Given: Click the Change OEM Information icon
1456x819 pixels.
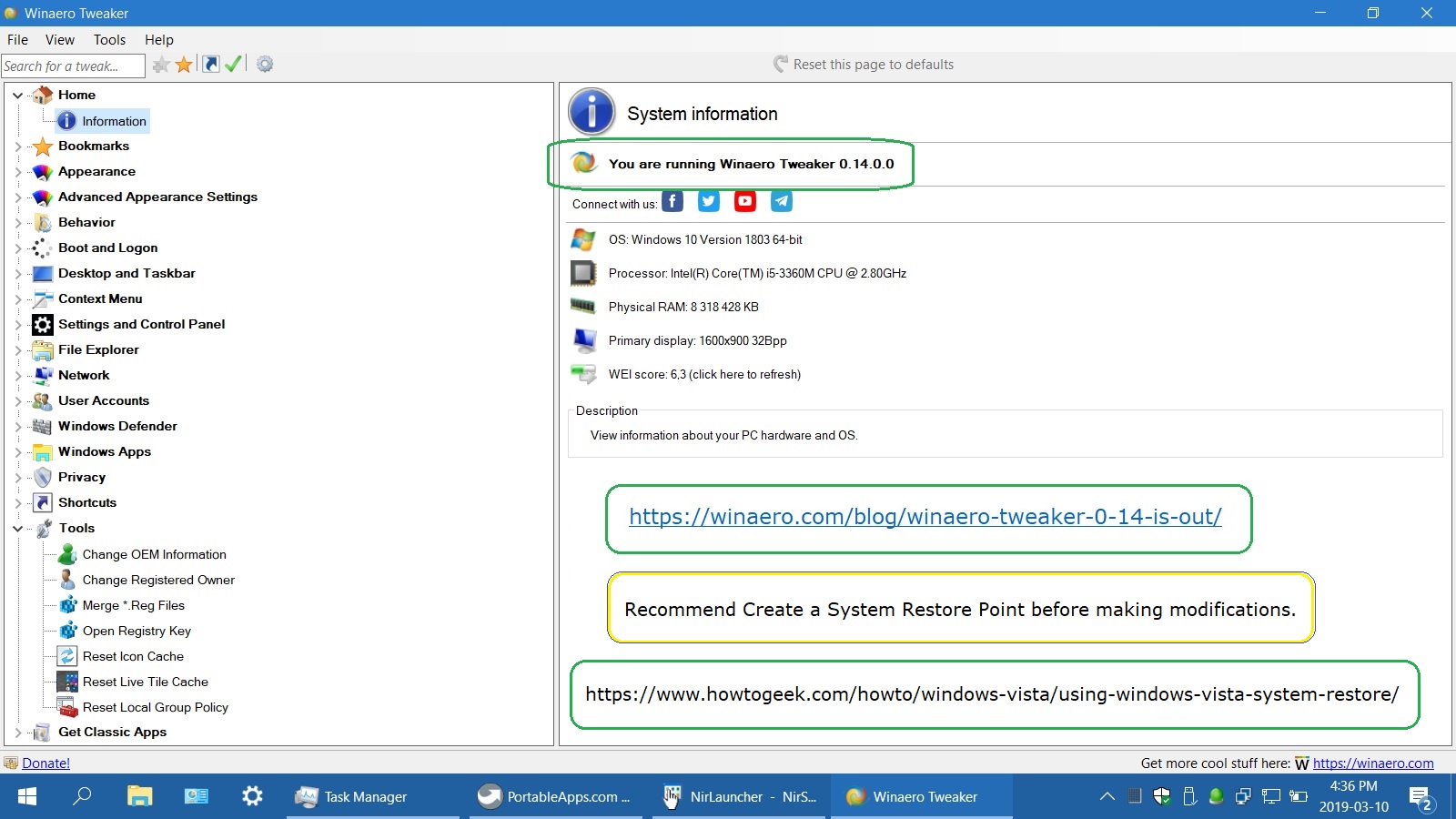Looking at the screenshot, I should tap(67, 554).
